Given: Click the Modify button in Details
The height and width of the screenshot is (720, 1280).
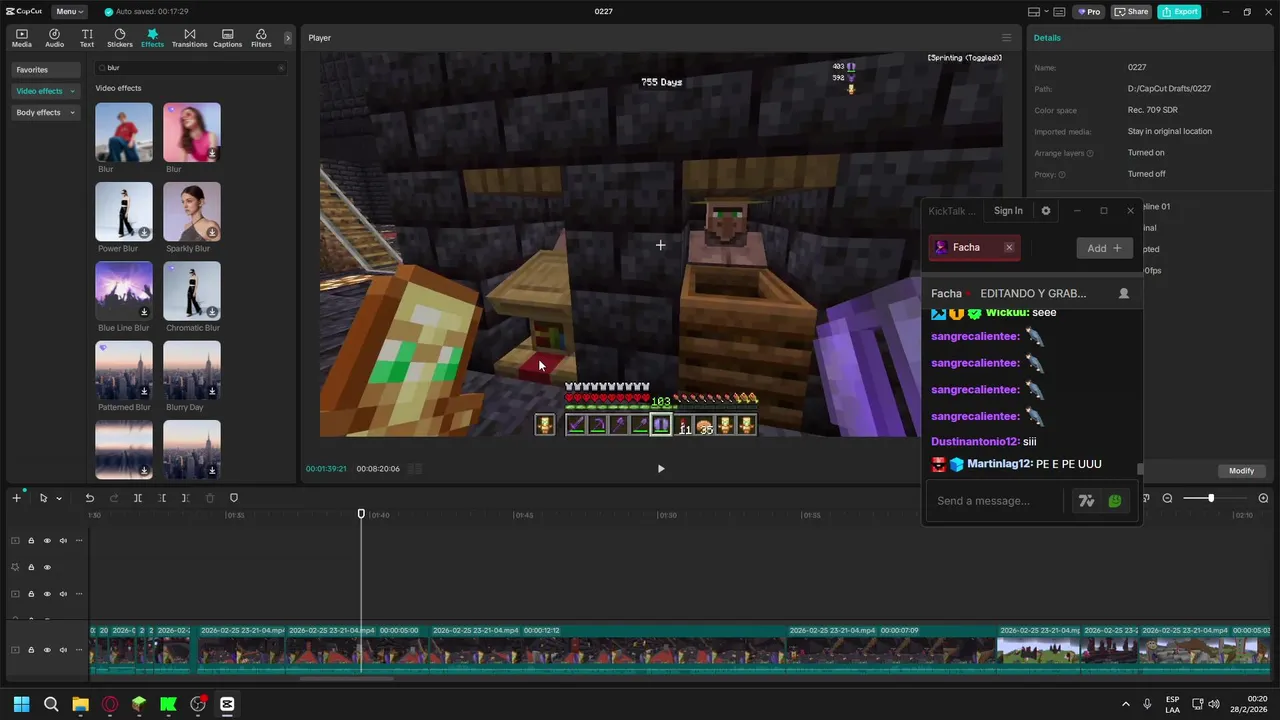Looking at the screenshot, I should click(1241, 471).
